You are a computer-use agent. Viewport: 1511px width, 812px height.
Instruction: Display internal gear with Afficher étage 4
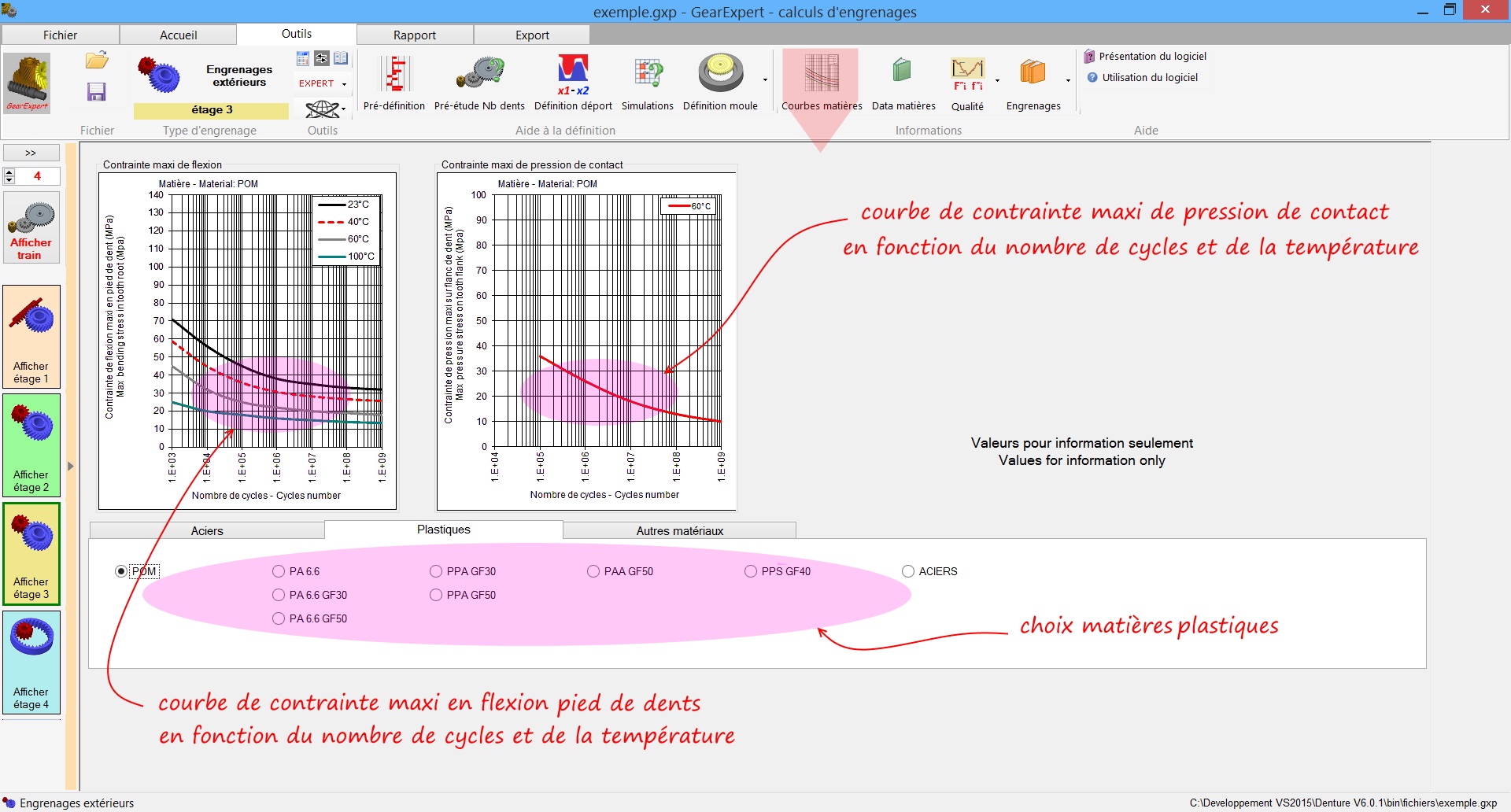[31, 663]
